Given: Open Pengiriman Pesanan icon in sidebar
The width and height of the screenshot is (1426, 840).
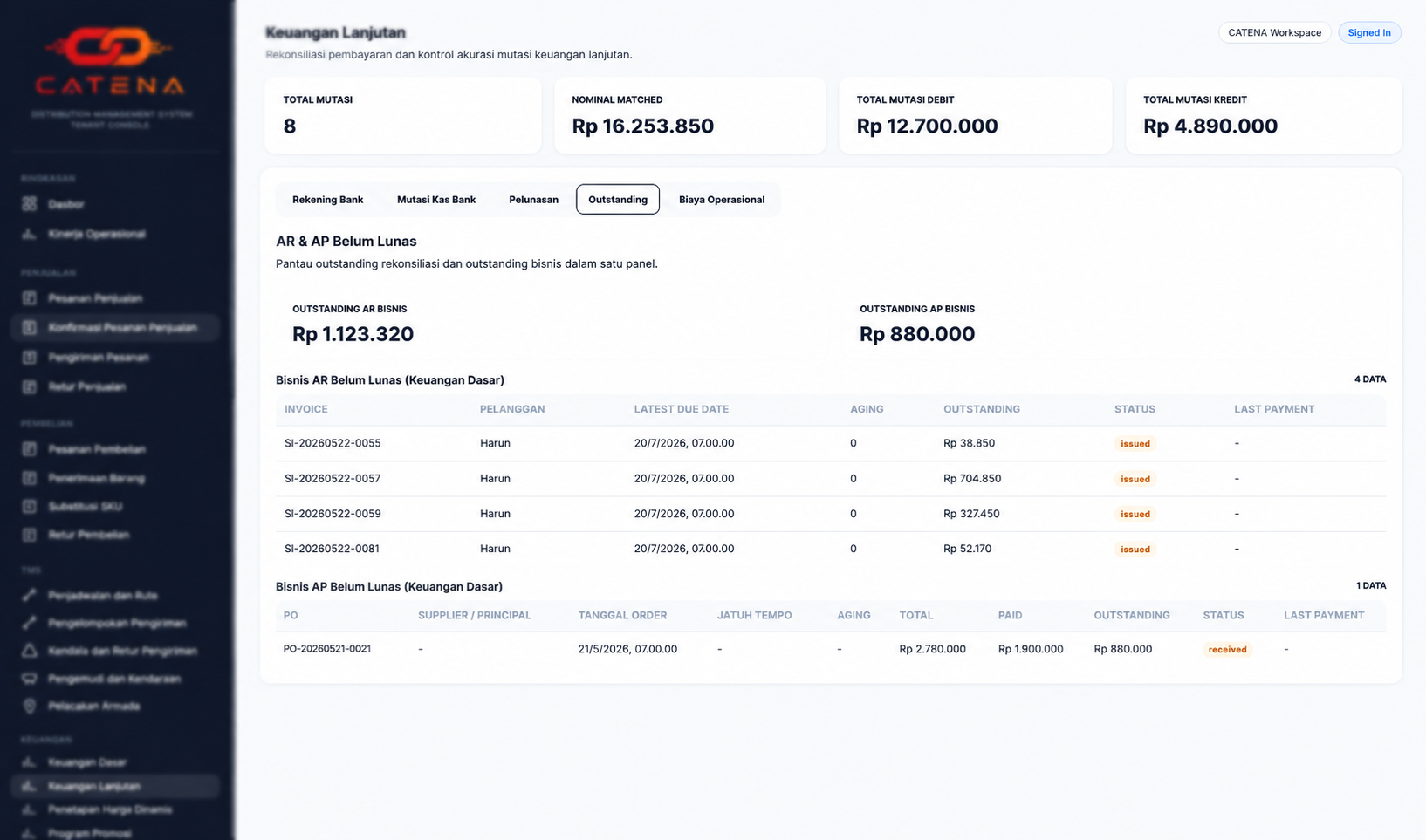Looking at the screenshot, I should [30, 358].
